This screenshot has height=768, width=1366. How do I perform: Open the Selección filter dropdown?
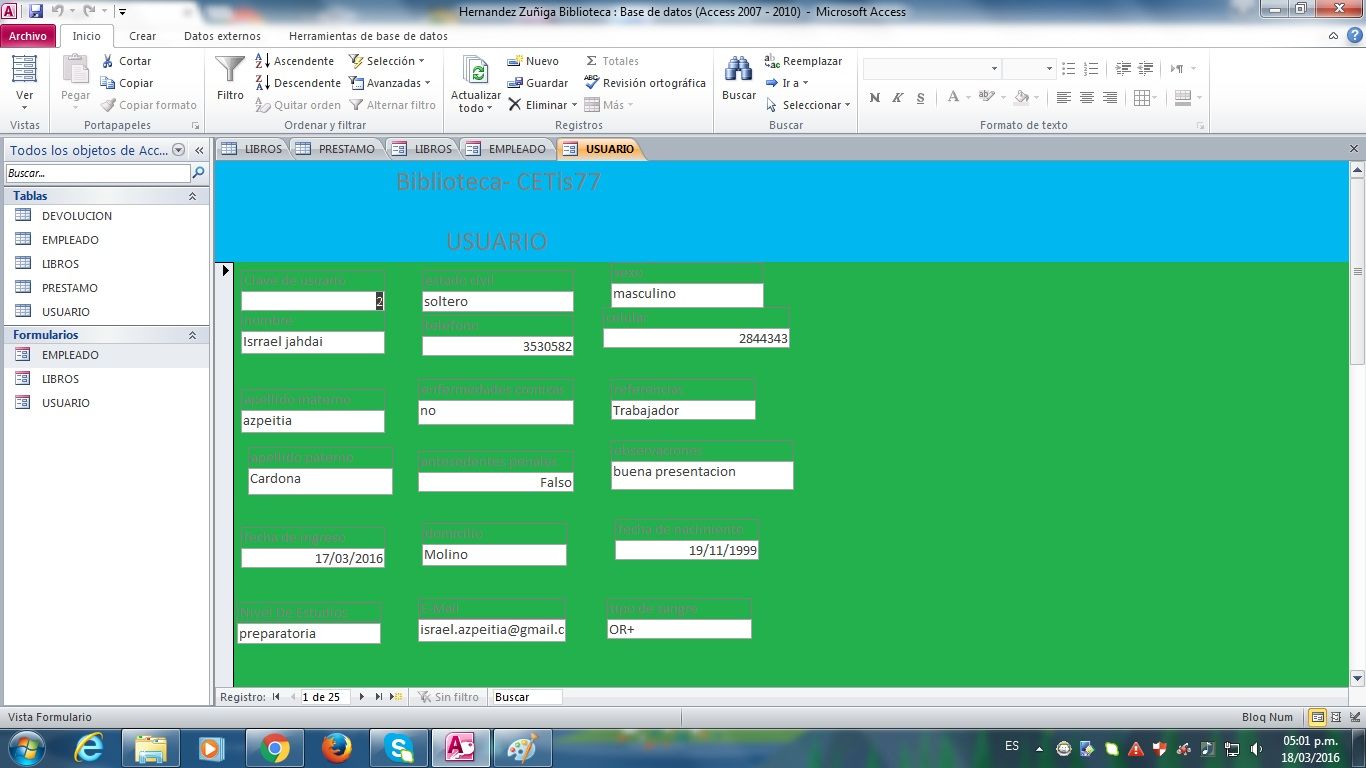point(387,61)
